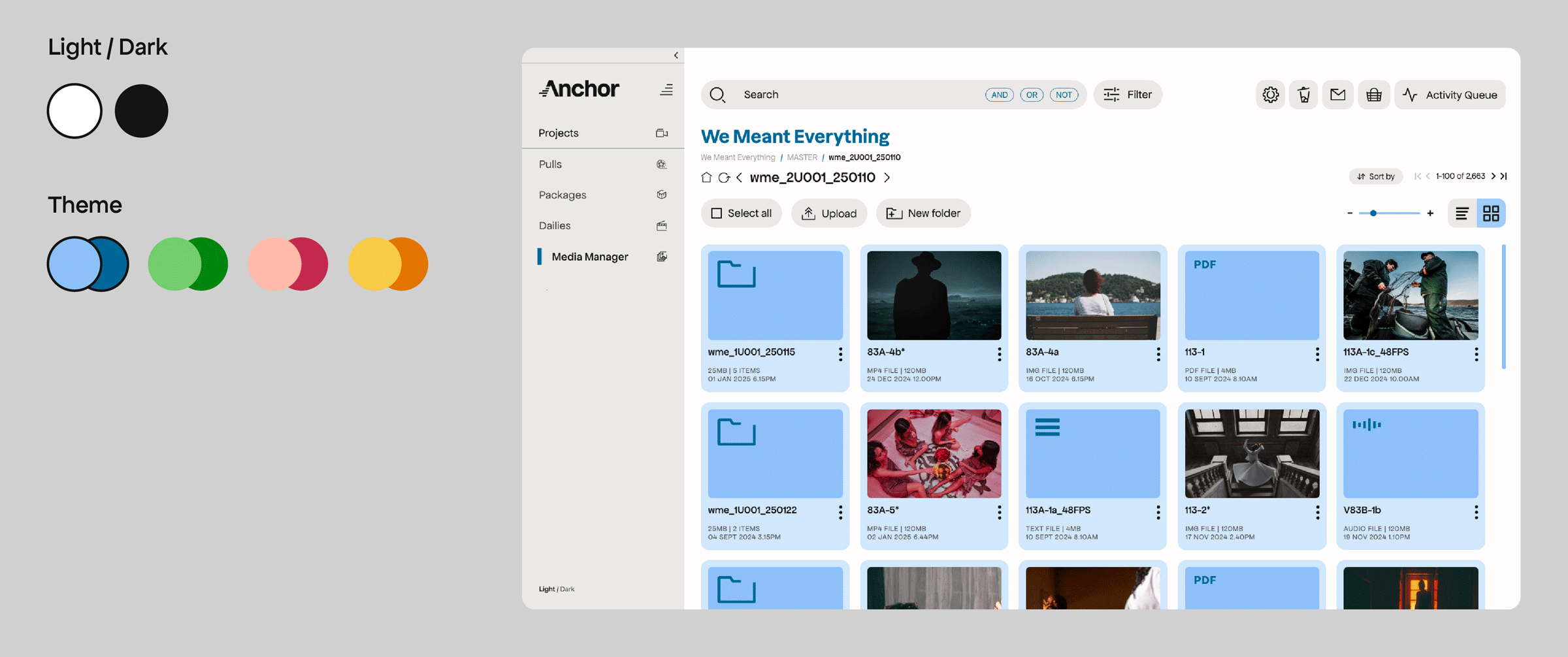This screenshot has width=1568, height=657.
Task: Go to the next page of results
Action: (1493, 176)
